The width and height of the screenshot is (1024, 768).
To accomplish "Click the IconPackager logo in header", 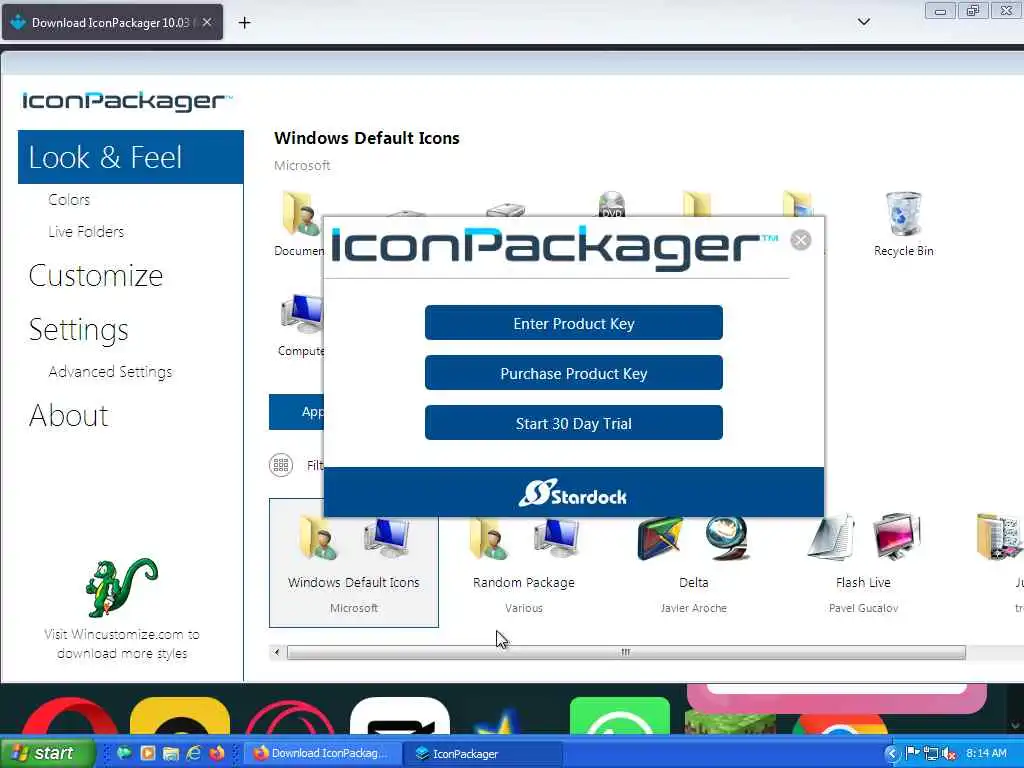I will tap(127, 101).
